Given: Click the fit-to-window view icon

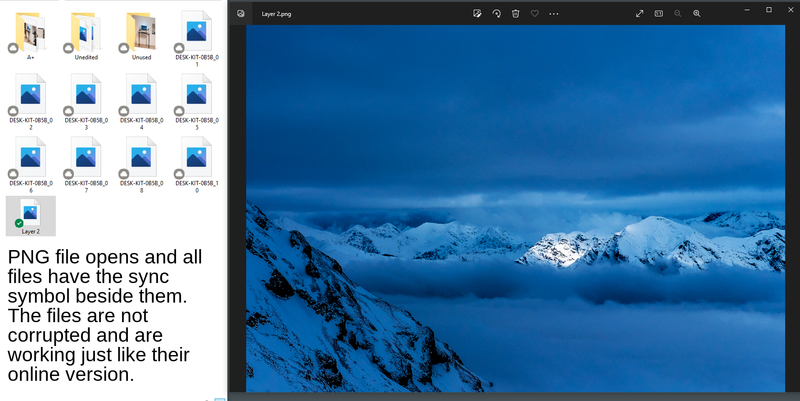Looking at the screenshot, I should (x=659, y=13).
